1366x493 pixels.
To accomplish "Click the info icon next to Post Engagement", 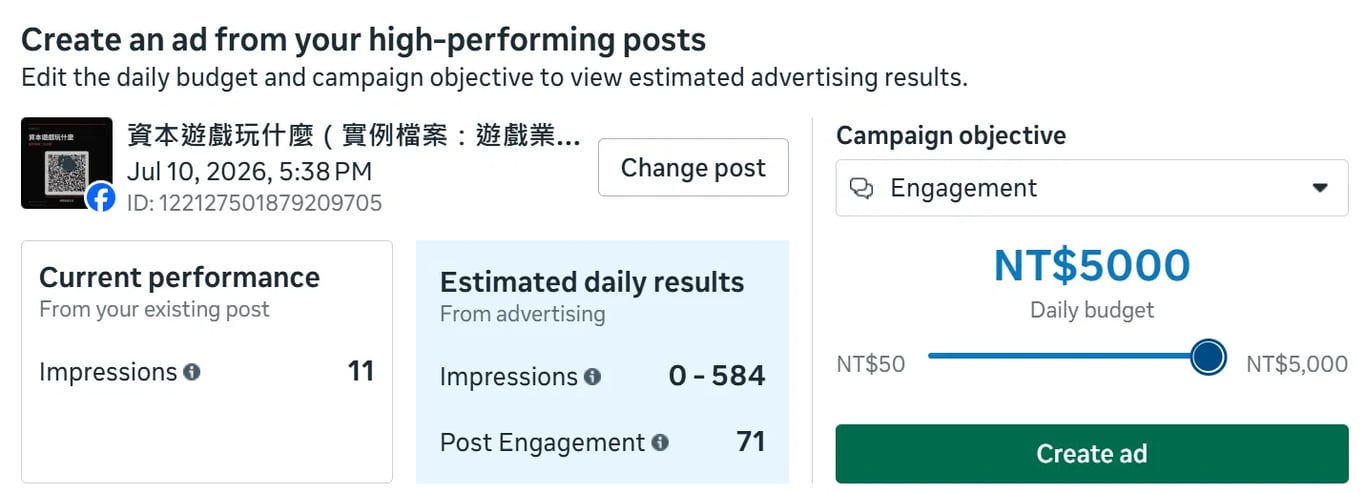I will pyautogui.click(x=660, y=442).
